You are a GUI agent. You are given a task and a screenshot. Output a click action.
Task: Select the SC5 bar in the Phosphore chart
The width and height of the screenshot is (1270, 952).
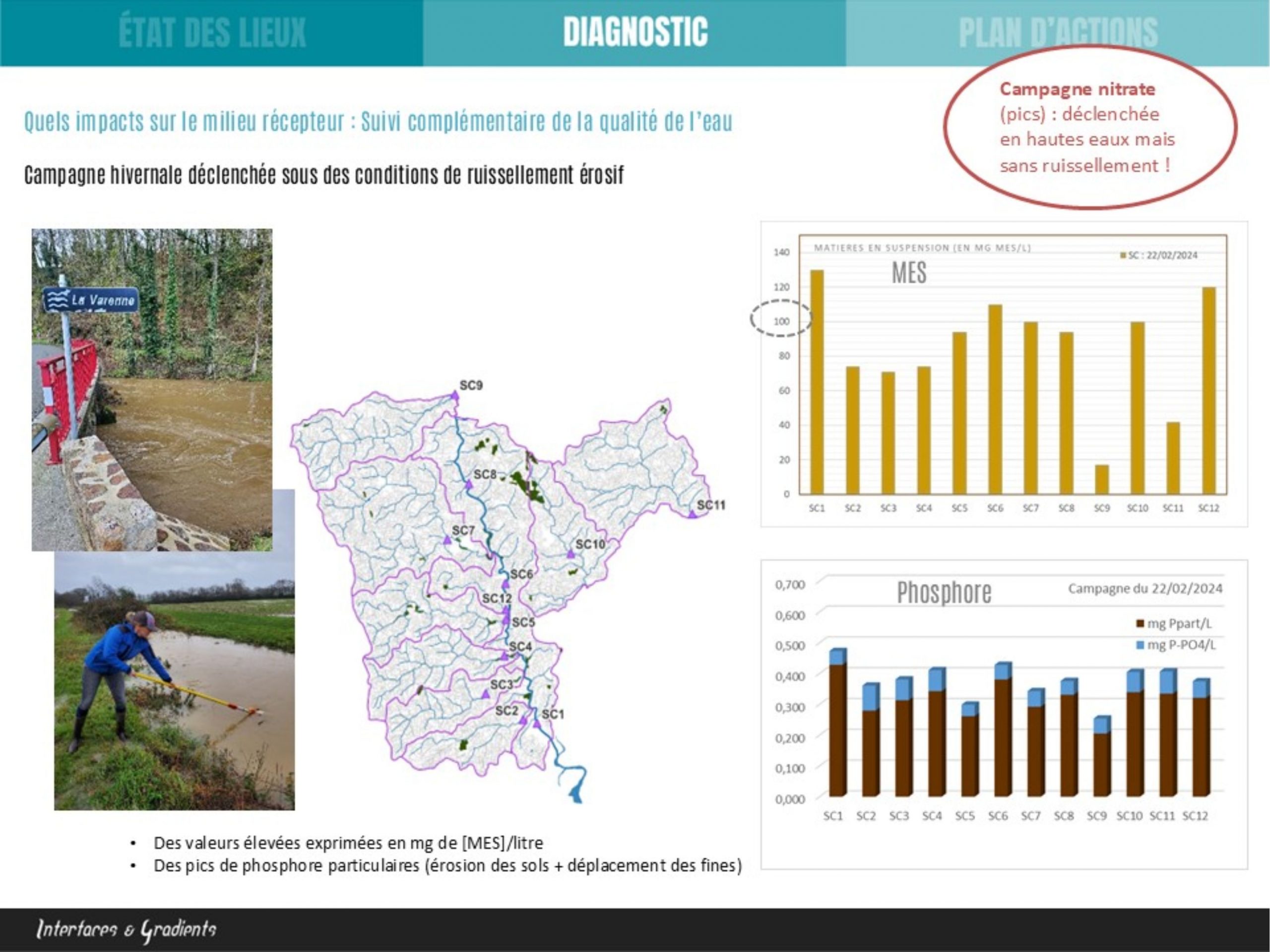(970, 749)
